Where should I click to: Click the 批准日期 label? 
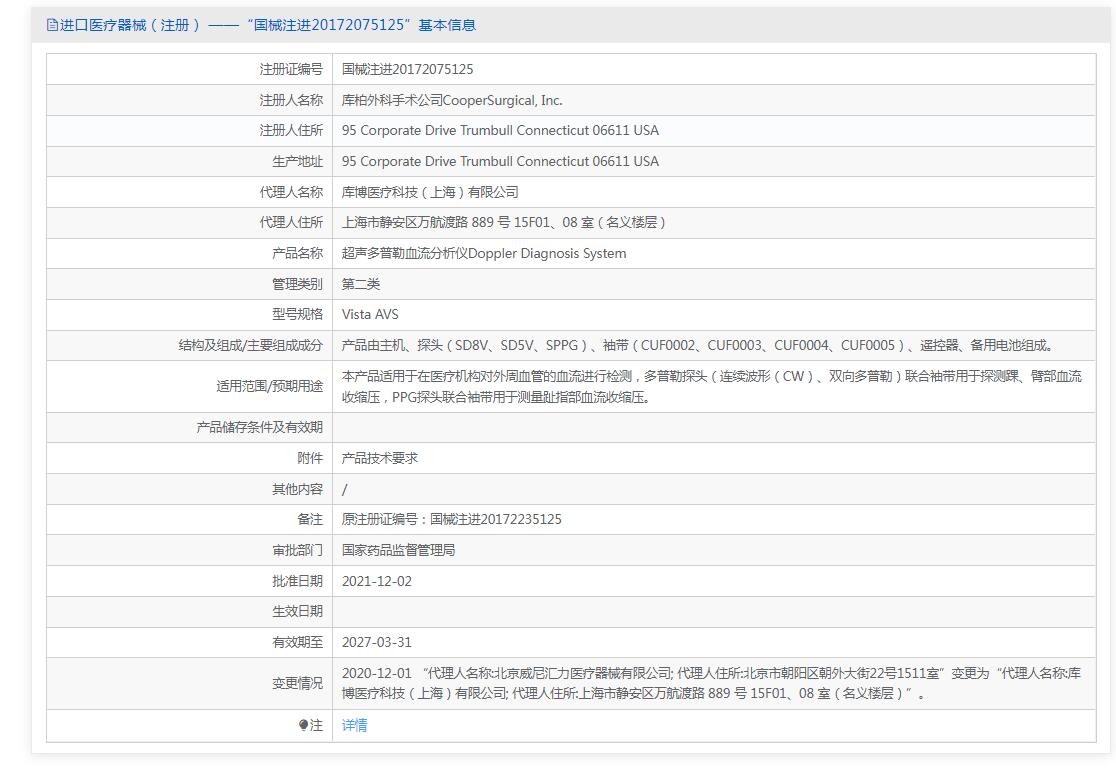pos(298,581)
